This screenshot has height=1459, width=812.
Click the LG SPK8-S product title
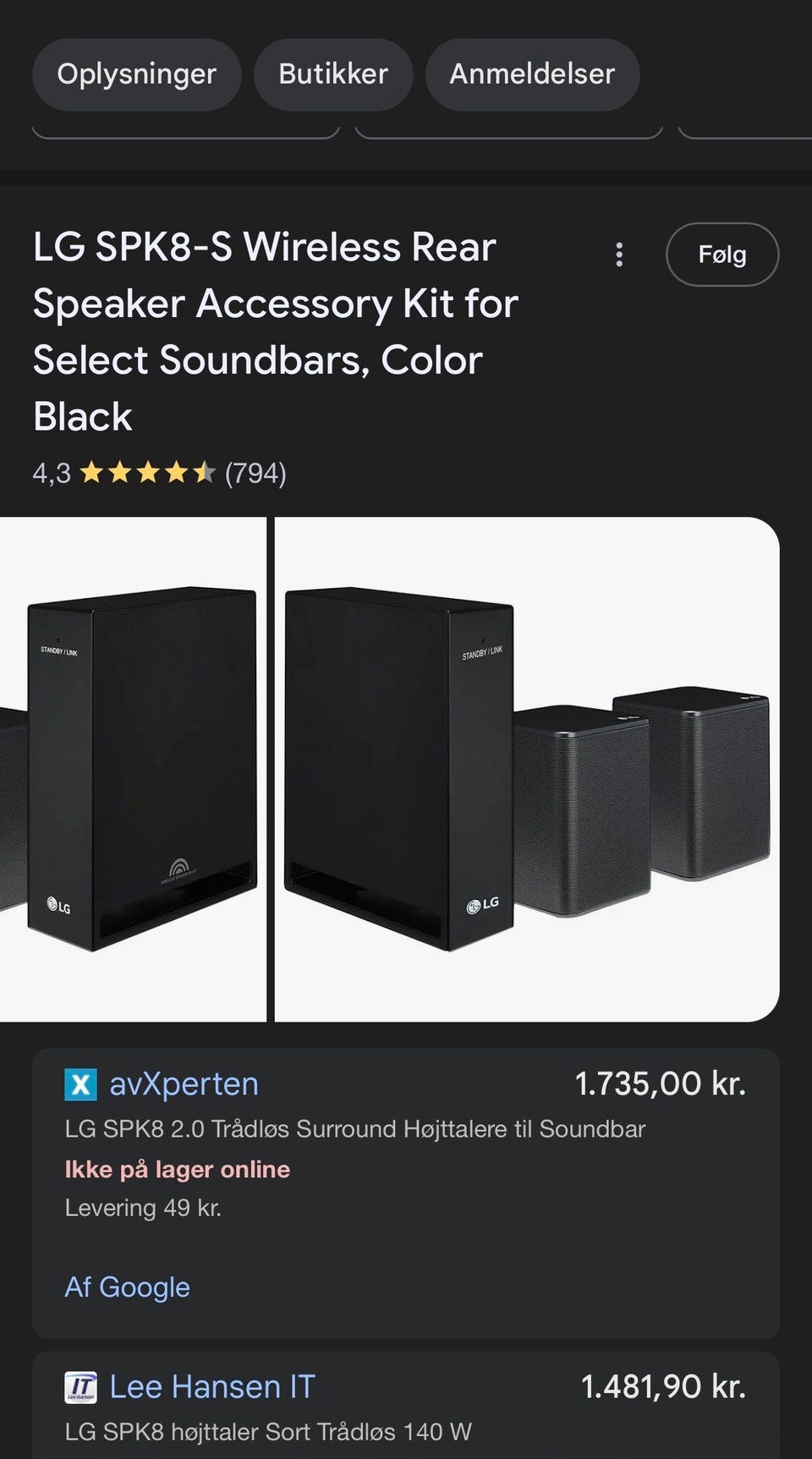pos(275,332)
